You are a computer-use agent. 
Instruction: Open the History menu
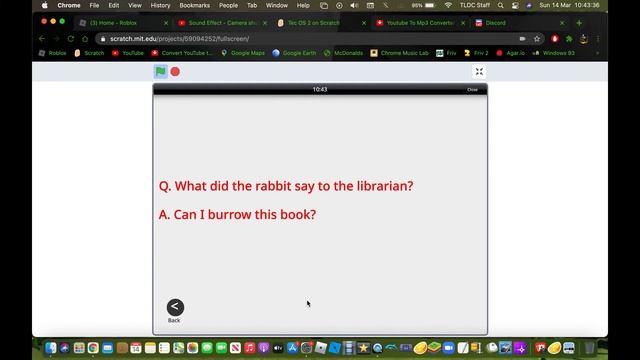[160, 5]
